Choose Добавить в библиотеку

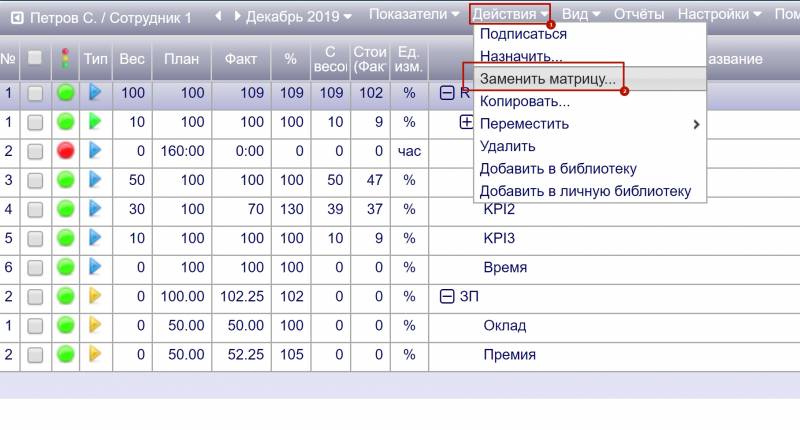(x=590, y=169)
